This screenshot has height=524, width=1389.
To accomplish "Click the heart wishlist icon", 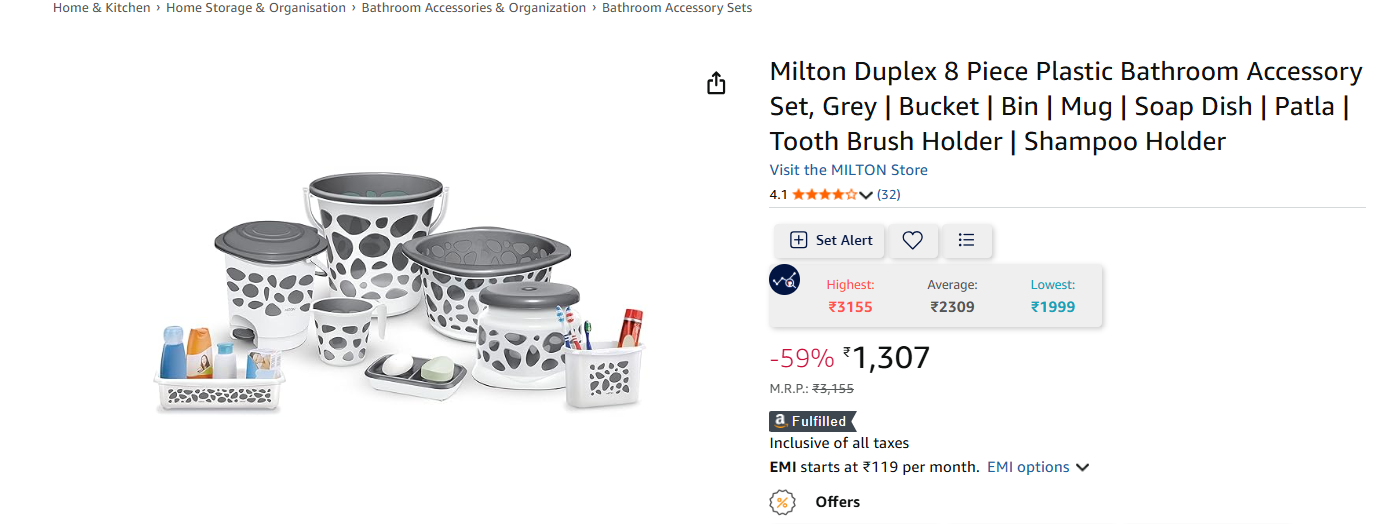I will (x=912, y=240).
